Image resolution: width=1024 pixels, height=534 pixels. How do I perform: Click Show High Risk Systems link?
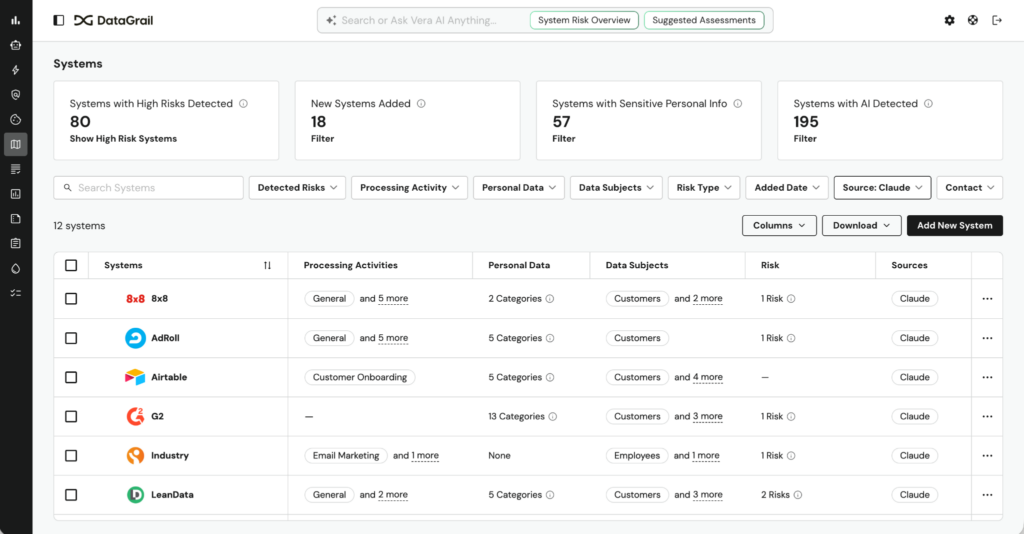(123, 138)
